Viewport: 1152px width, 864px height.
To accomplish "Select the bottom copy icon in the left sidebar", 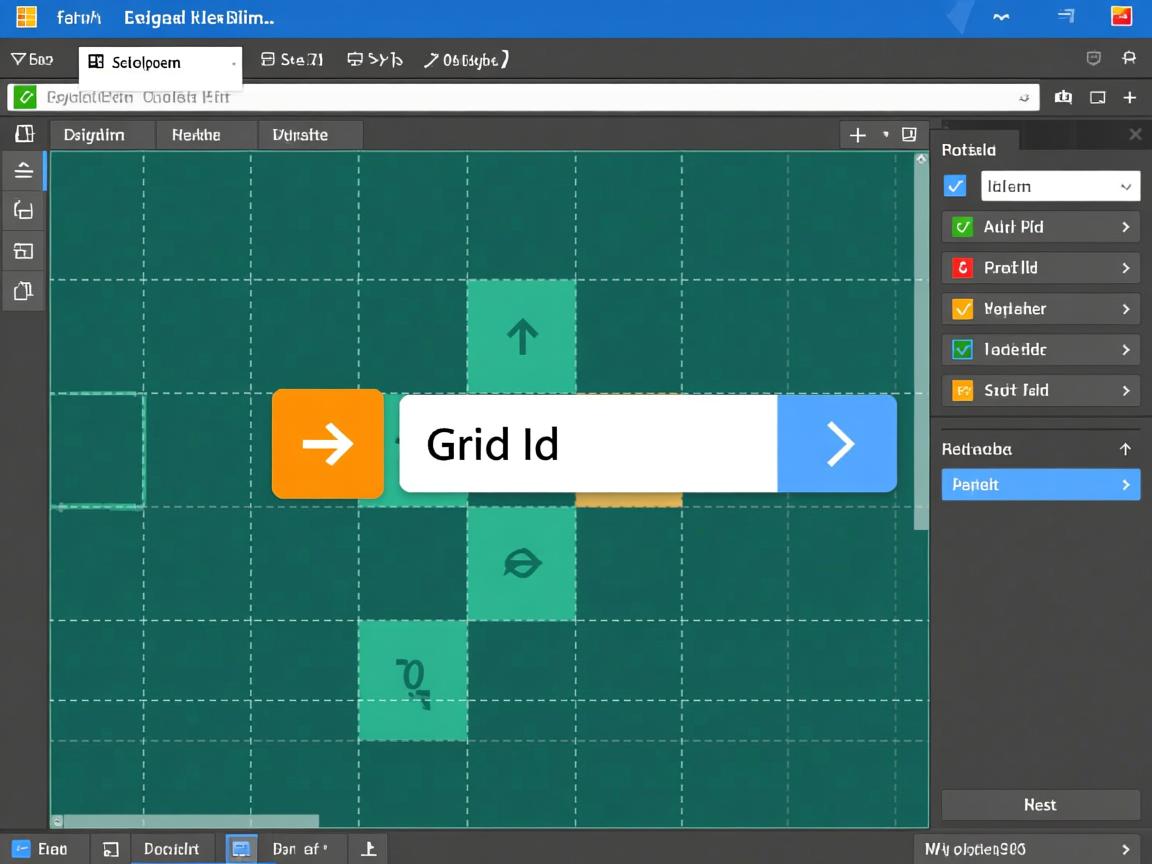I will click(23, 291).
